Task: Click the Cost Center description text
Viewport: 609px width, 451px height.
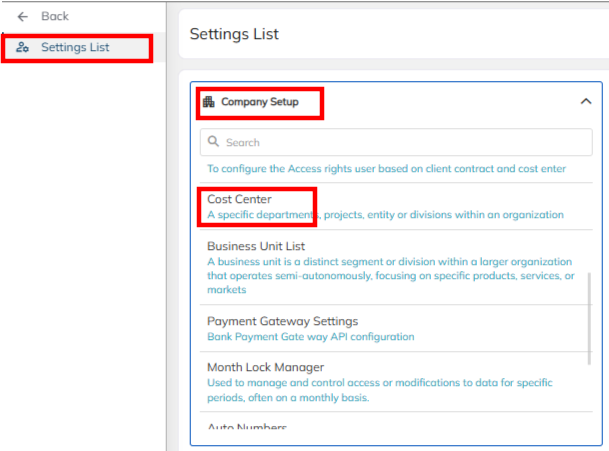Action: (385, 214)
